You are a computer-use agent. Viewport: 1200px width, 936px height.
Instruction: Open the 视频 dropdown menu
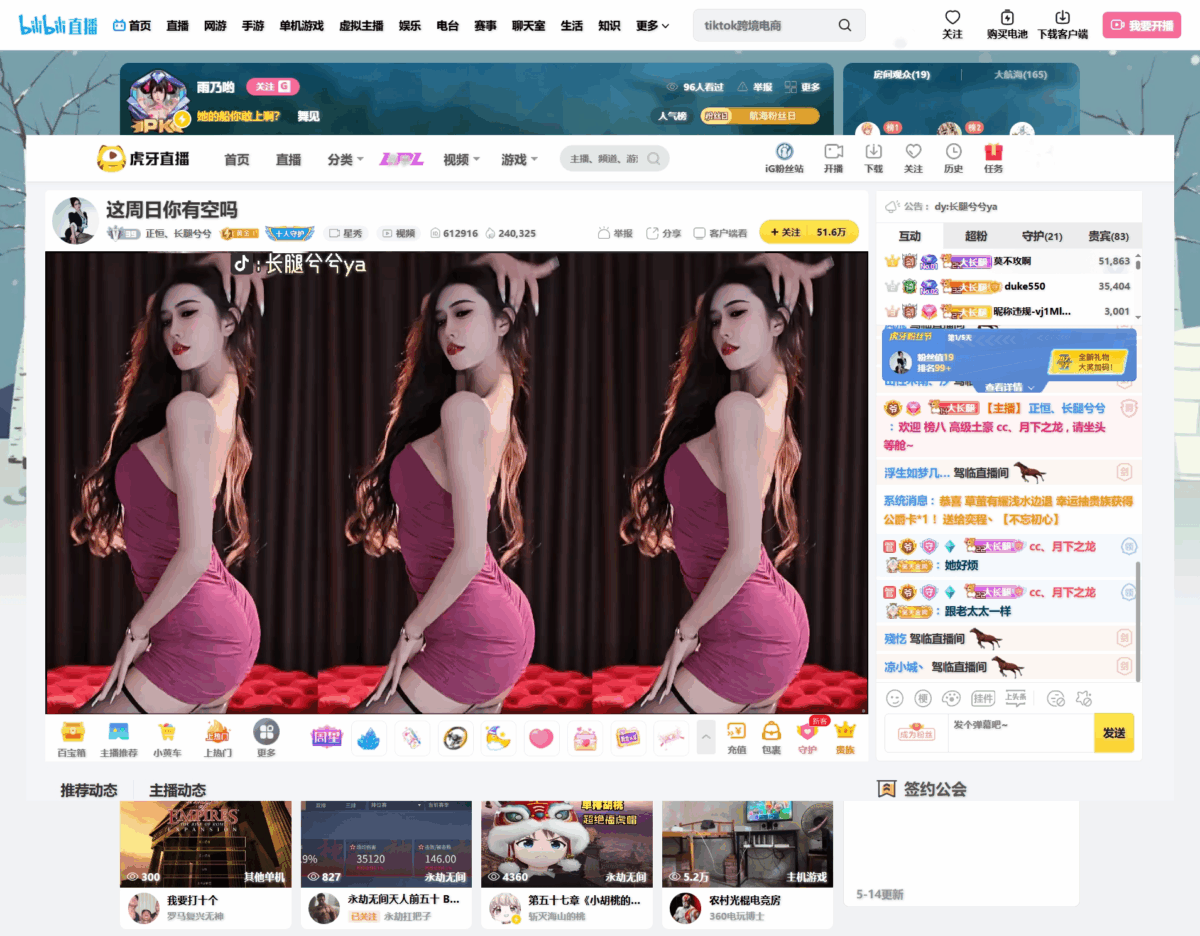point(459,158)
